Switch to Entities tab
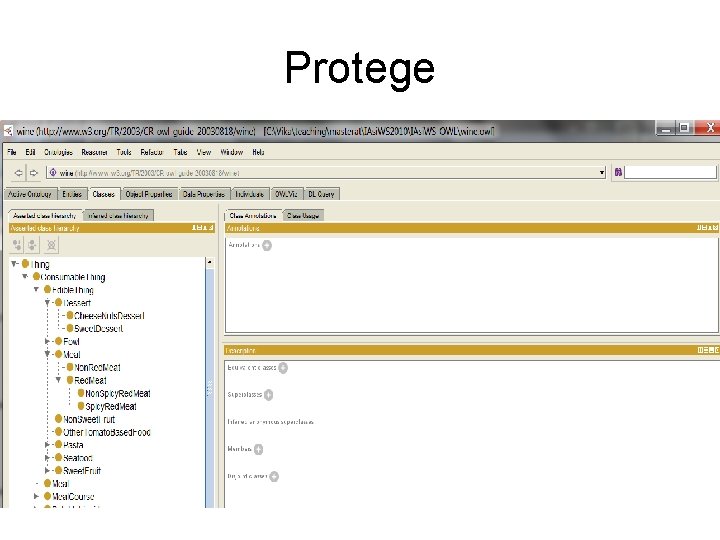The width and height of the screenshot is (720, 540). click(x=72, y=194)
